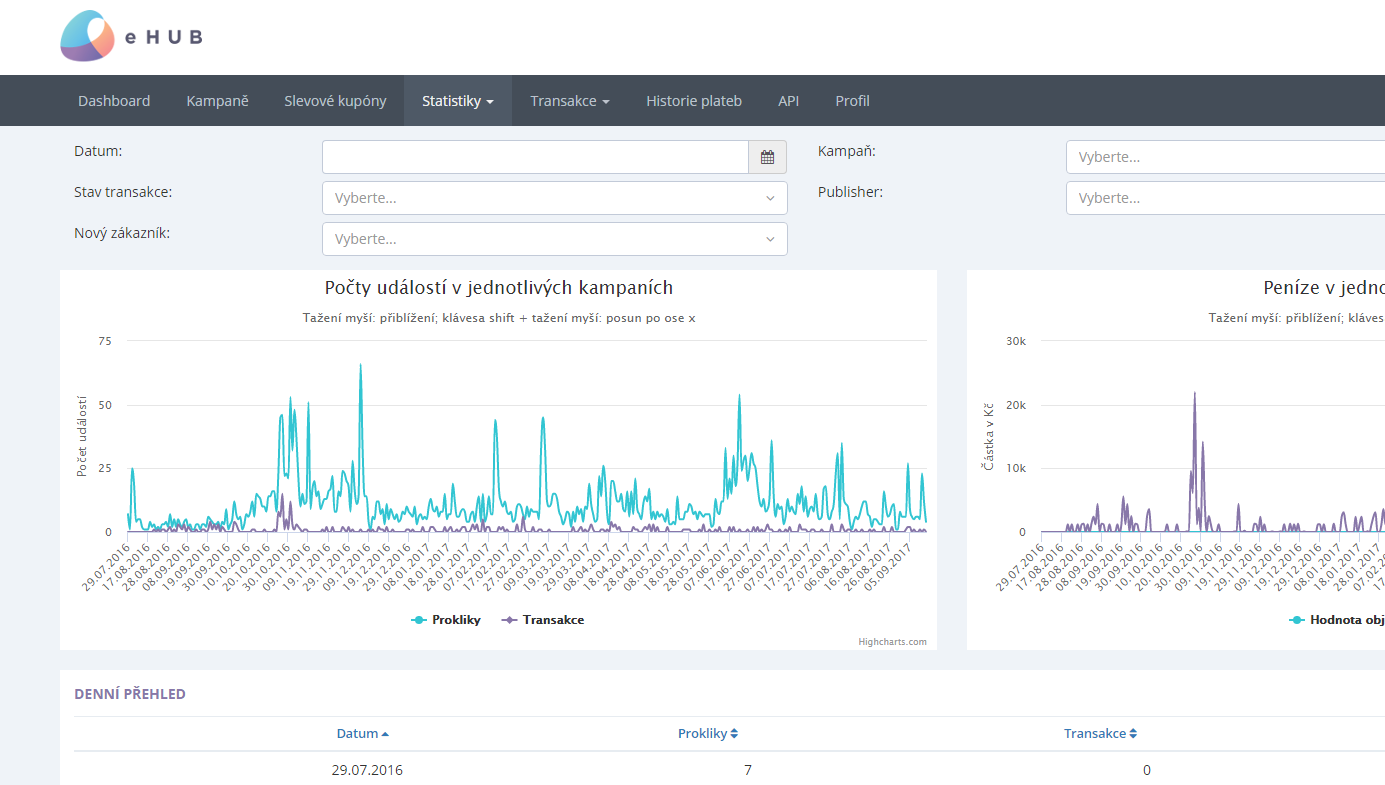Viewport: 1385px width, 785px height.
Task: Click the eHUB logo
Action: point(132,37)
